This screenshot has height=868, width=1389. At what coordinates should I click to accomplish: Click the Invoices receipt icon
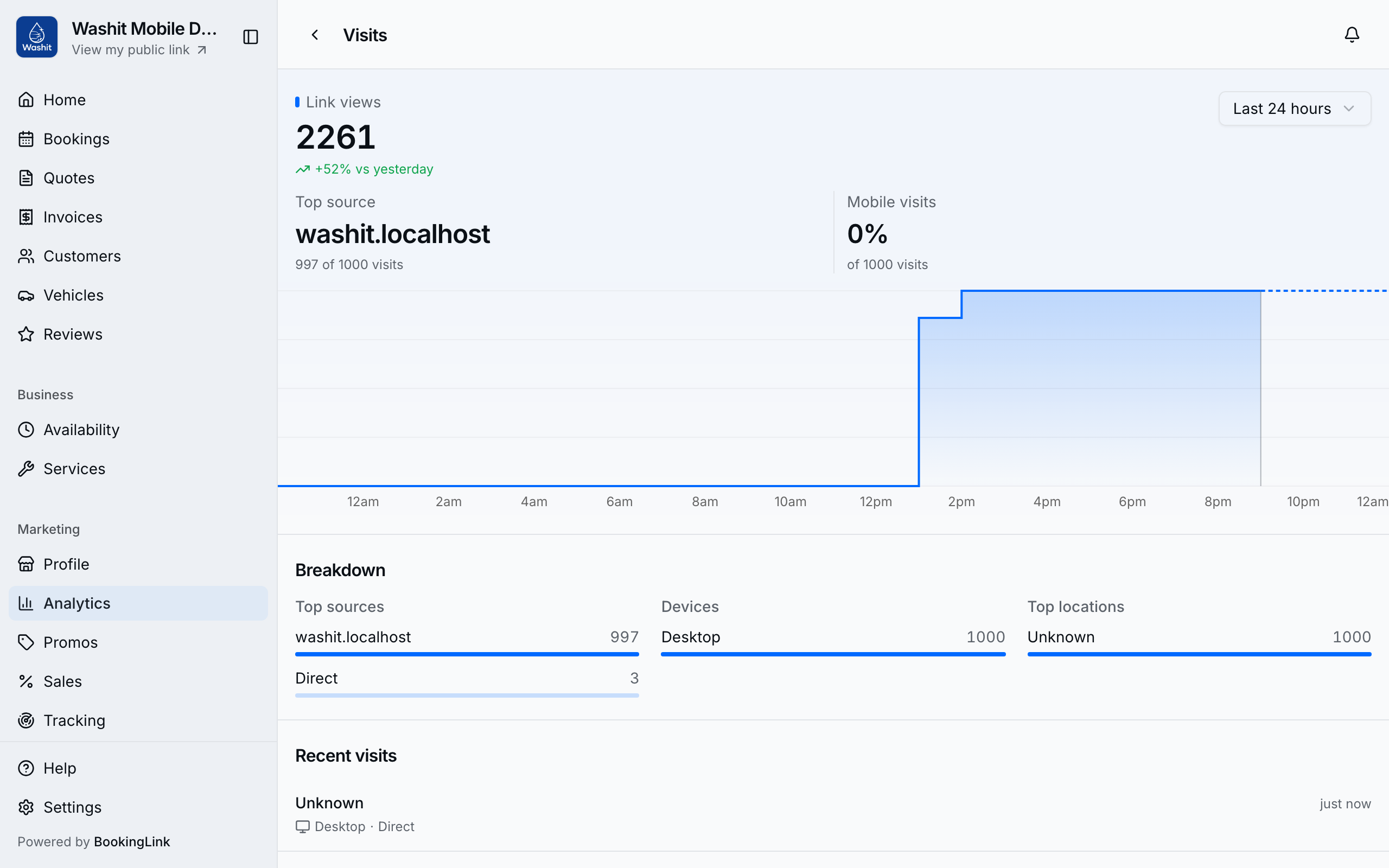click(26, 217)
